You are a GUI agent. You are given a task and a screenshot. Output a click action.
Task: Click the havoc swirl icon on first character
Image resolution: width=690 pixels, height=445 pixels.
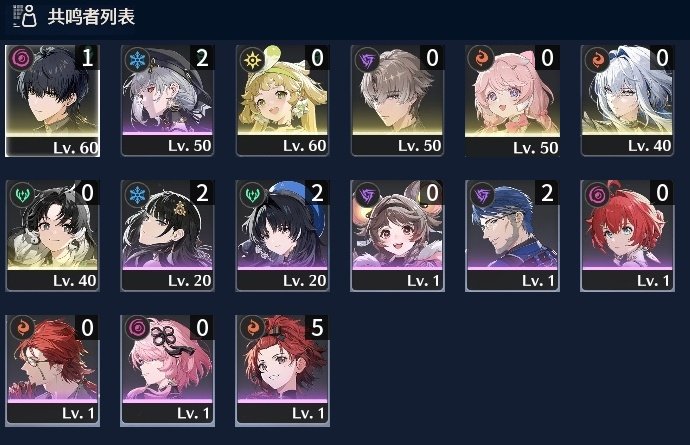click(x=20, y=58)
